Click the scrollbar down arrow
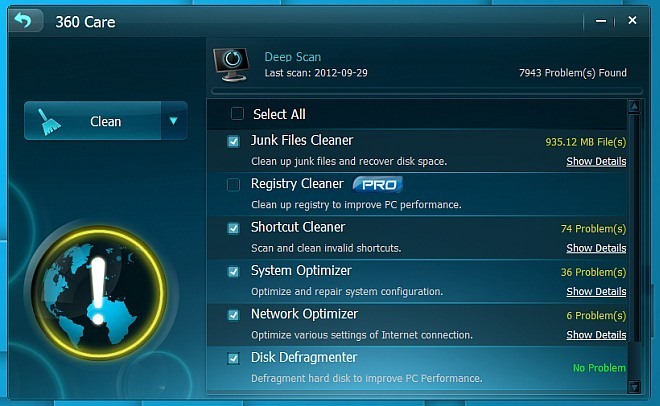This screenshot has width=660, height=406. (x=634, y=386)
